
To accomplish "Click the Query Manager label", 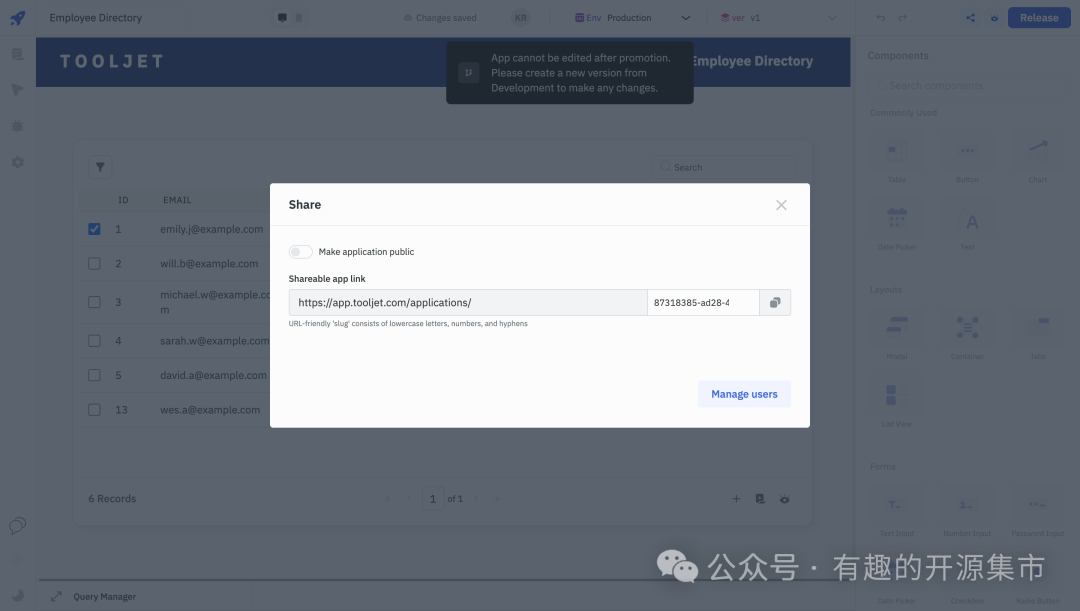I will click(105, 597).
